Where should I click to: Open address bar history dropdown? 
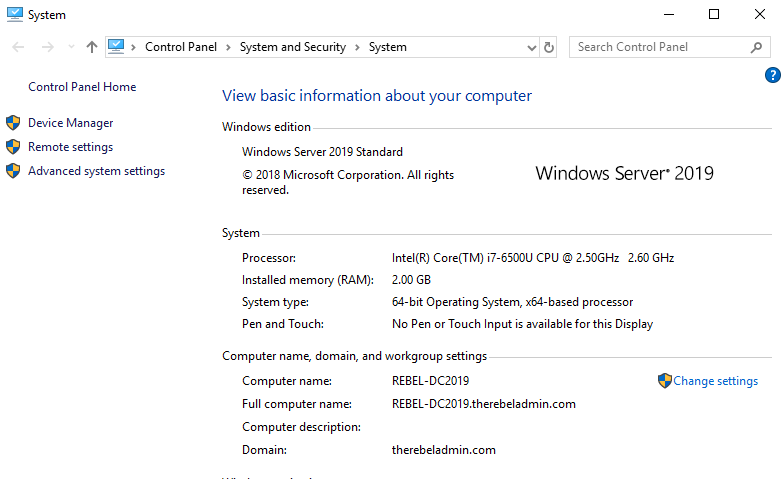[532, 47]
